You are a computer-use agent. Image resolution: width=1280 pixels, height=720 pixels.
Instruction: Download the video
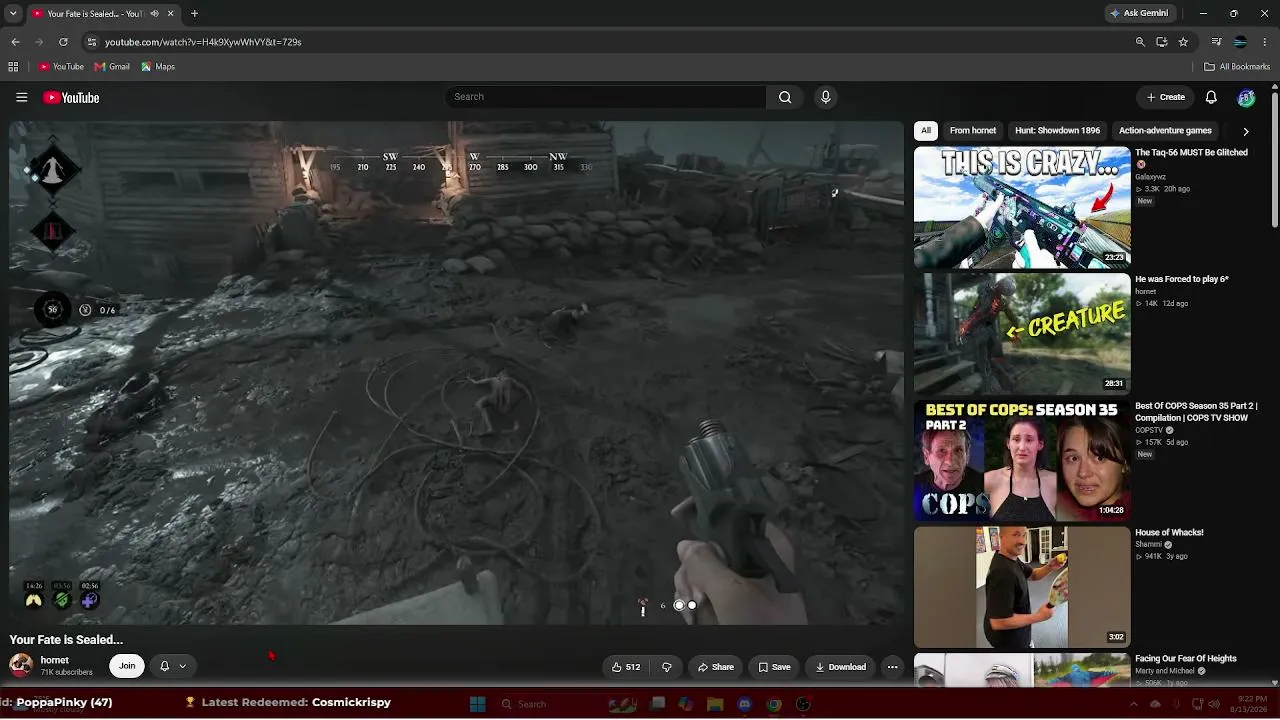pyautogui.click(x=840, y=667)
